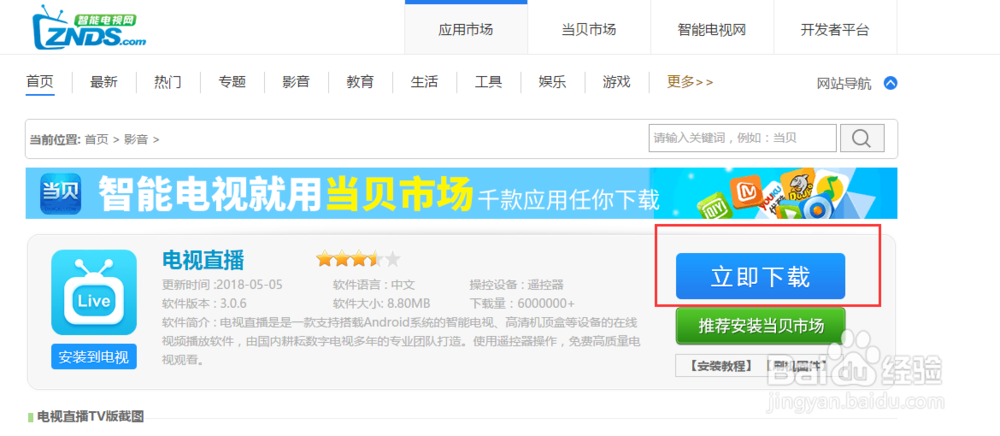The height and width of the screenshot is (436, 1000).
Task: Browse the 影音 category
Action: 296,82
